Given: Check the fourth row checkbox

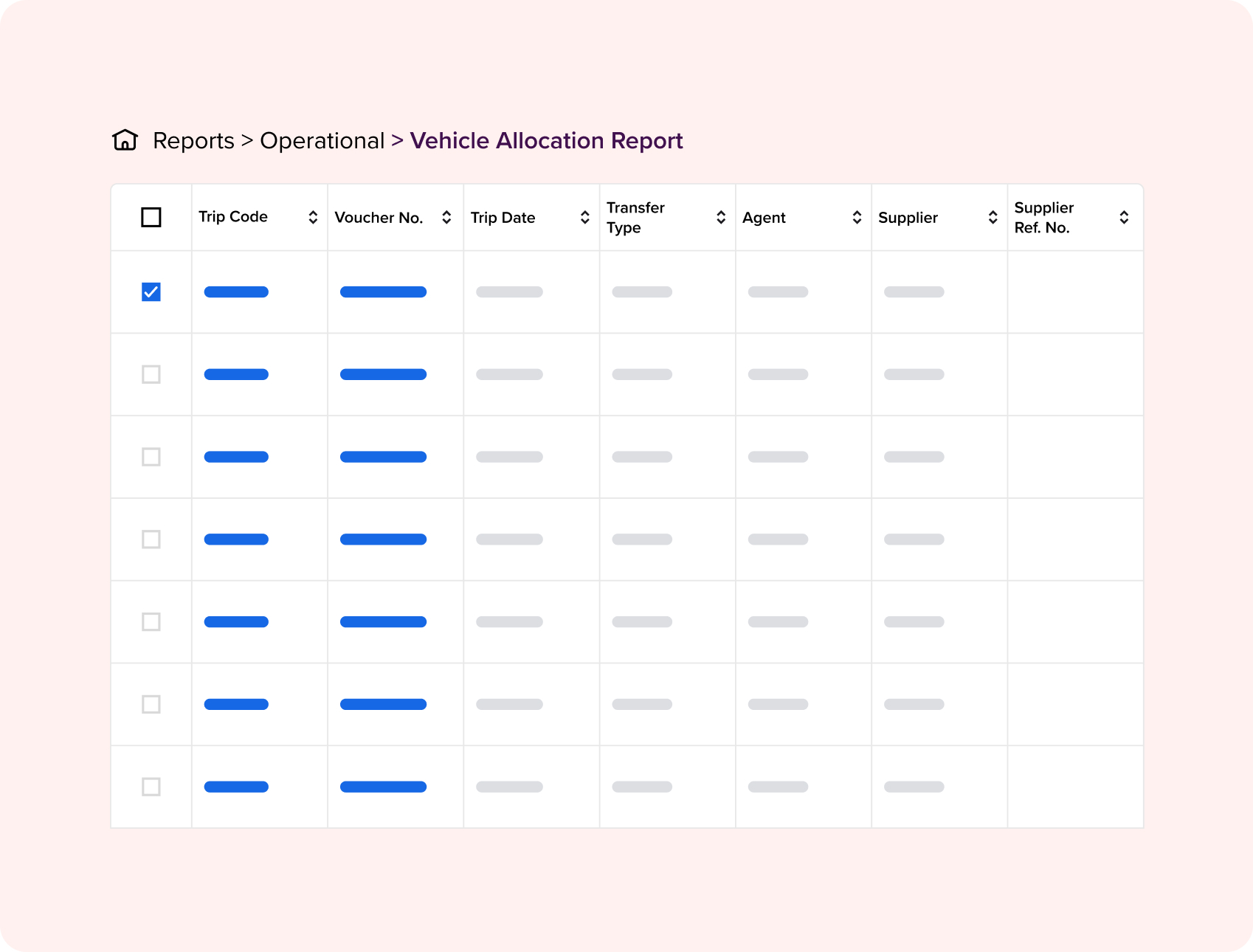Looking at the screenshot, I should coord(151,539).
